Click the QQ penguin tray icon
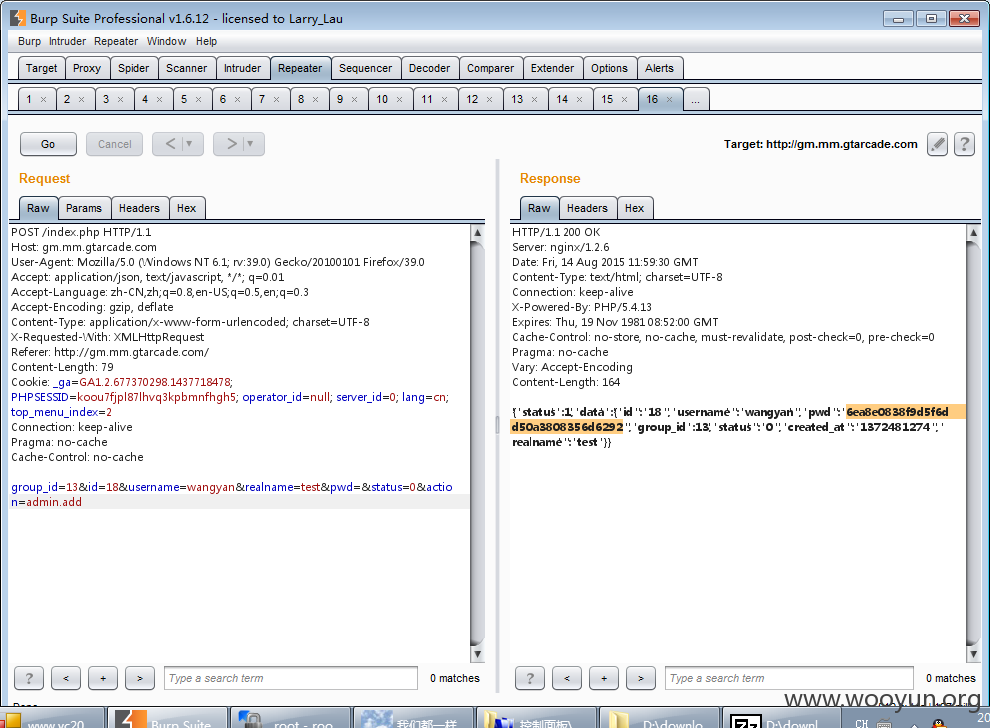Screen dimensions: 990x728 pyautogui.click(x=939, y=723)
